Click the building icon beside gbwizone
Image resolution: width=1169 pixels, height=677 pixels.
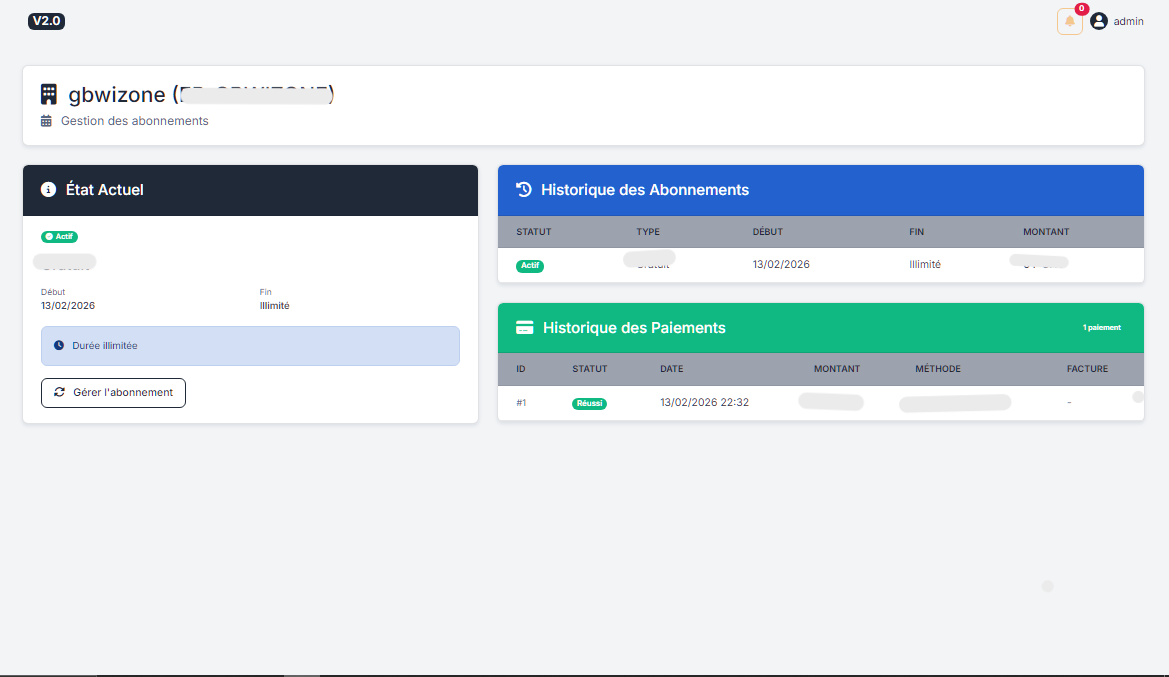[x=48, y=94]
